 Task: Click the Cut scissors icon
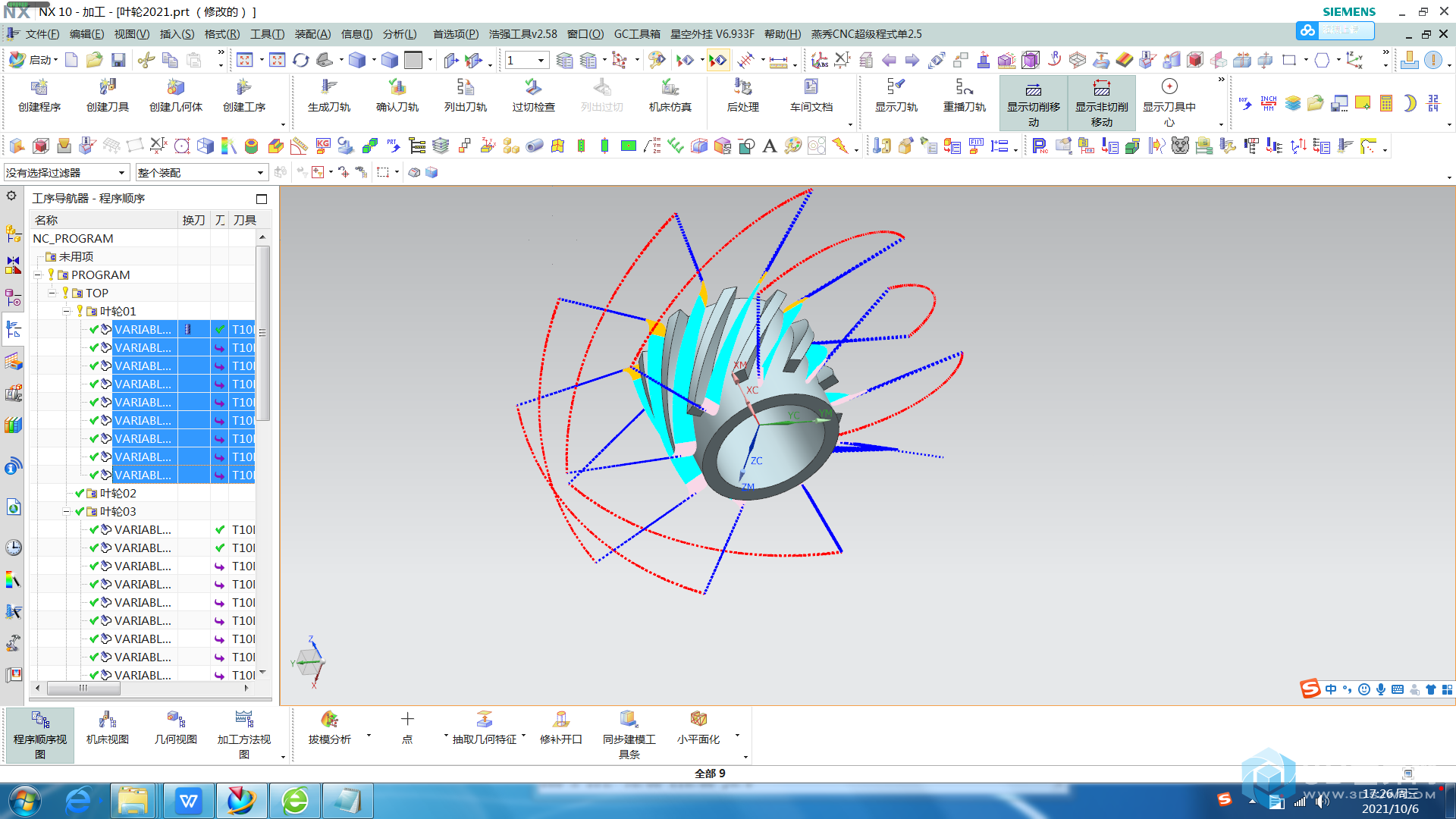[x=146, y=60]
